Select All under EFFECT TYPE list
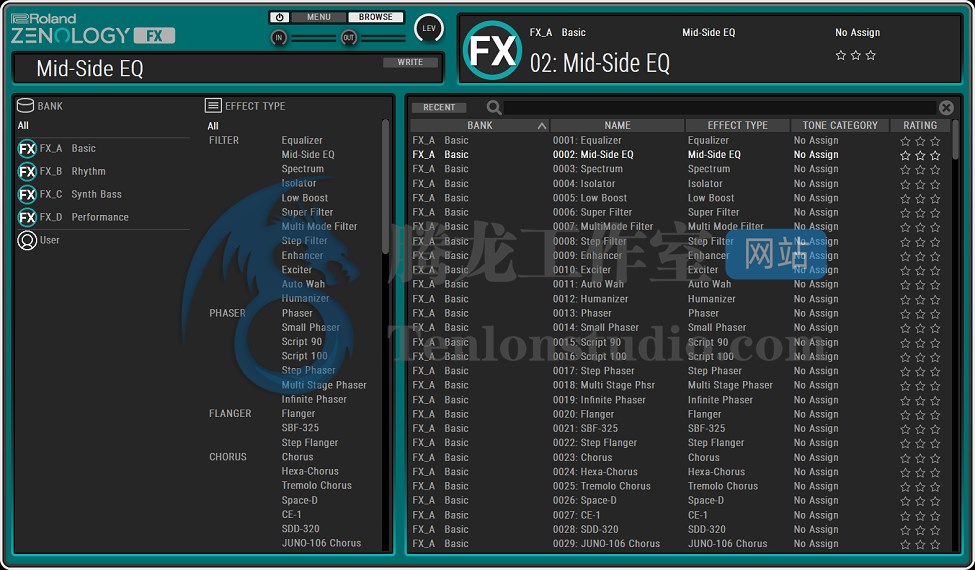 coord(213,126)
